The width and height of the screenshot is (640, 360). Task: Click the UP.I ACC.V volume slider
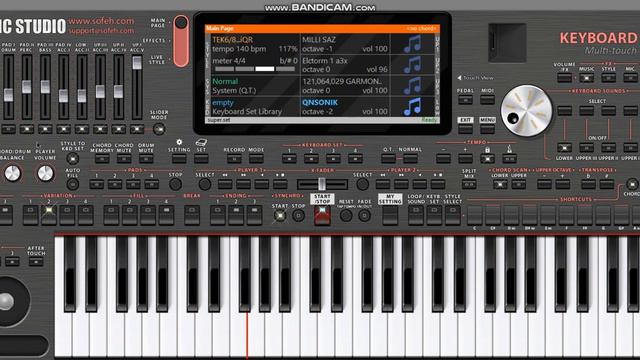tap(137, 87)
